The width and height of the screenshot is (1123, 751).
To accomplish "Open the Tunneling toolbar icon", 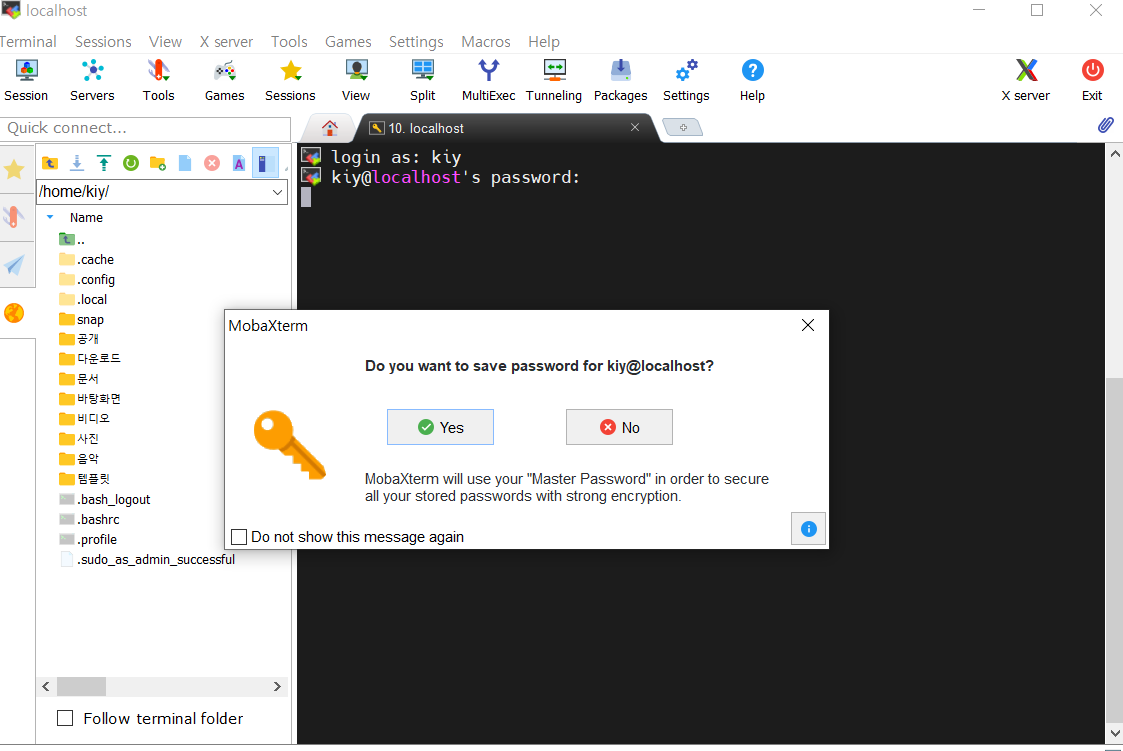I will point(554,81).
